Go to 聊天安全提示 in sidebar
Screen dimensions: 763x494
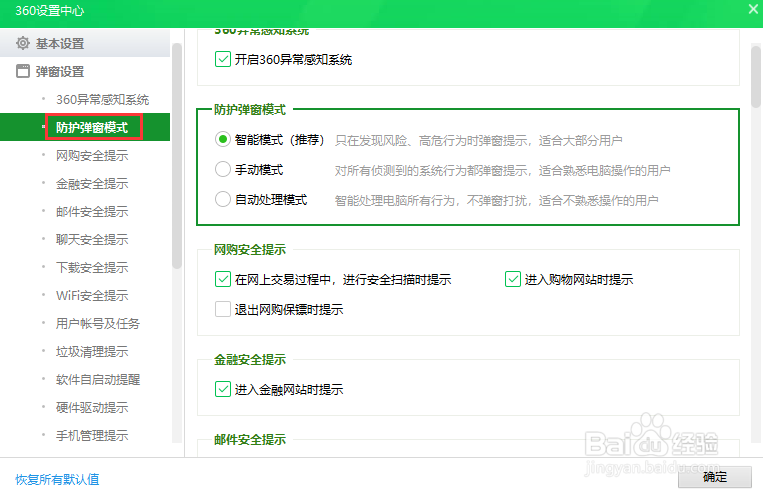point(91,239)
